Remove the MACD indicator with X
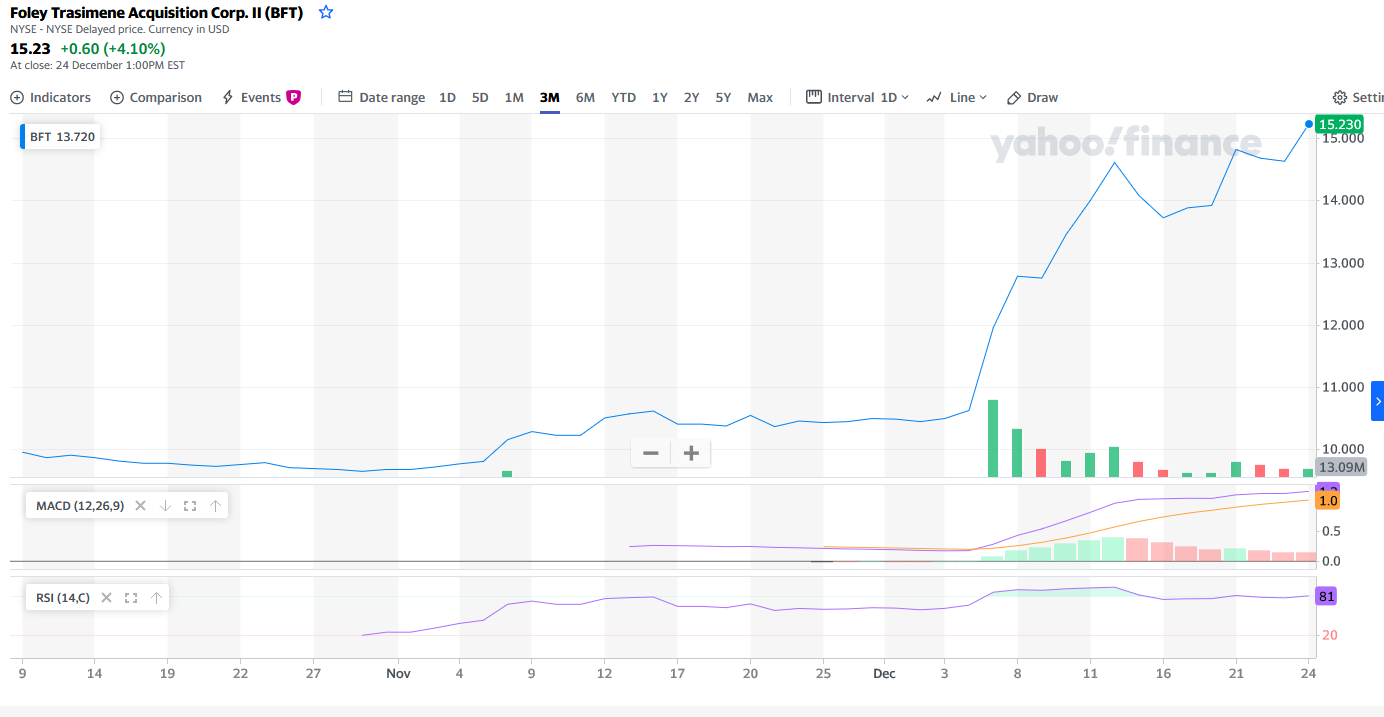Viewport: 1384px width, 717px height. pos(140,506)
